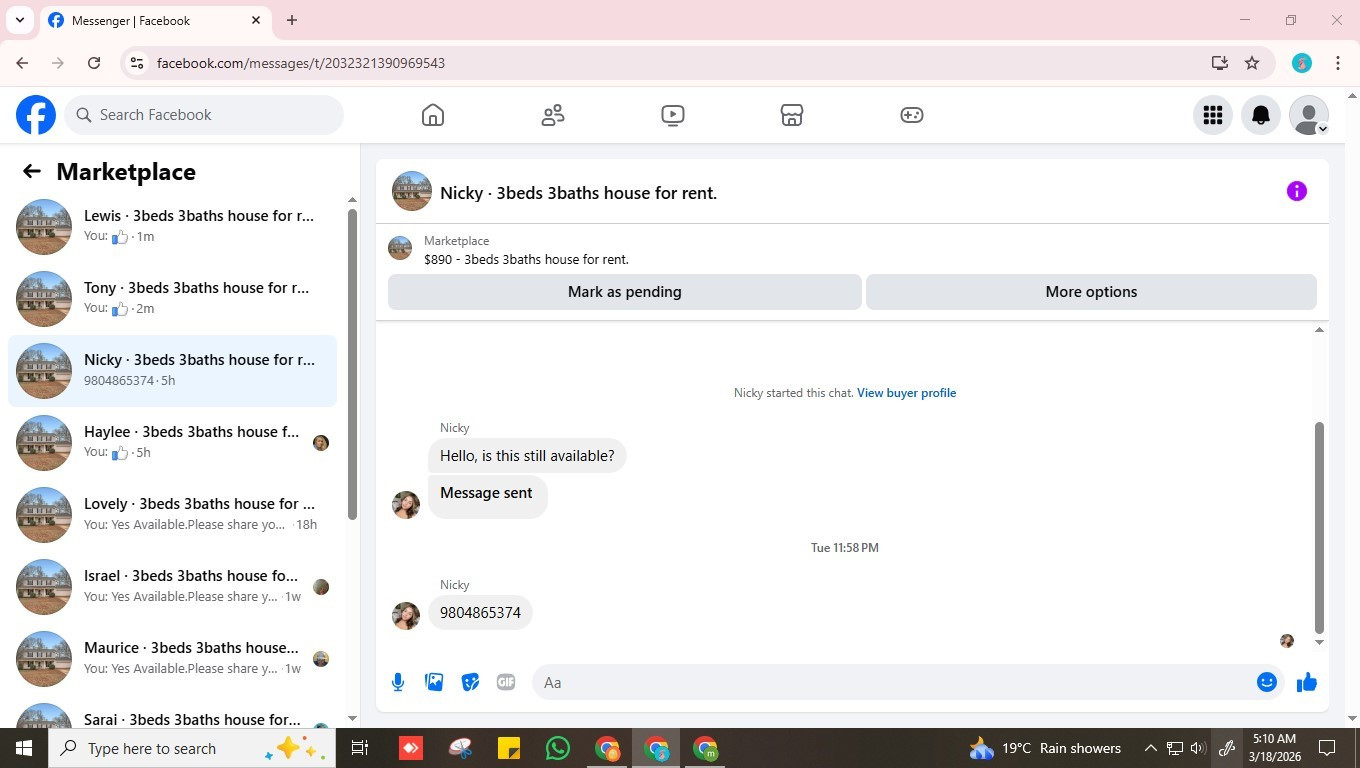
Task: Open the Video (Watch) icon
Action: [673, 115]
